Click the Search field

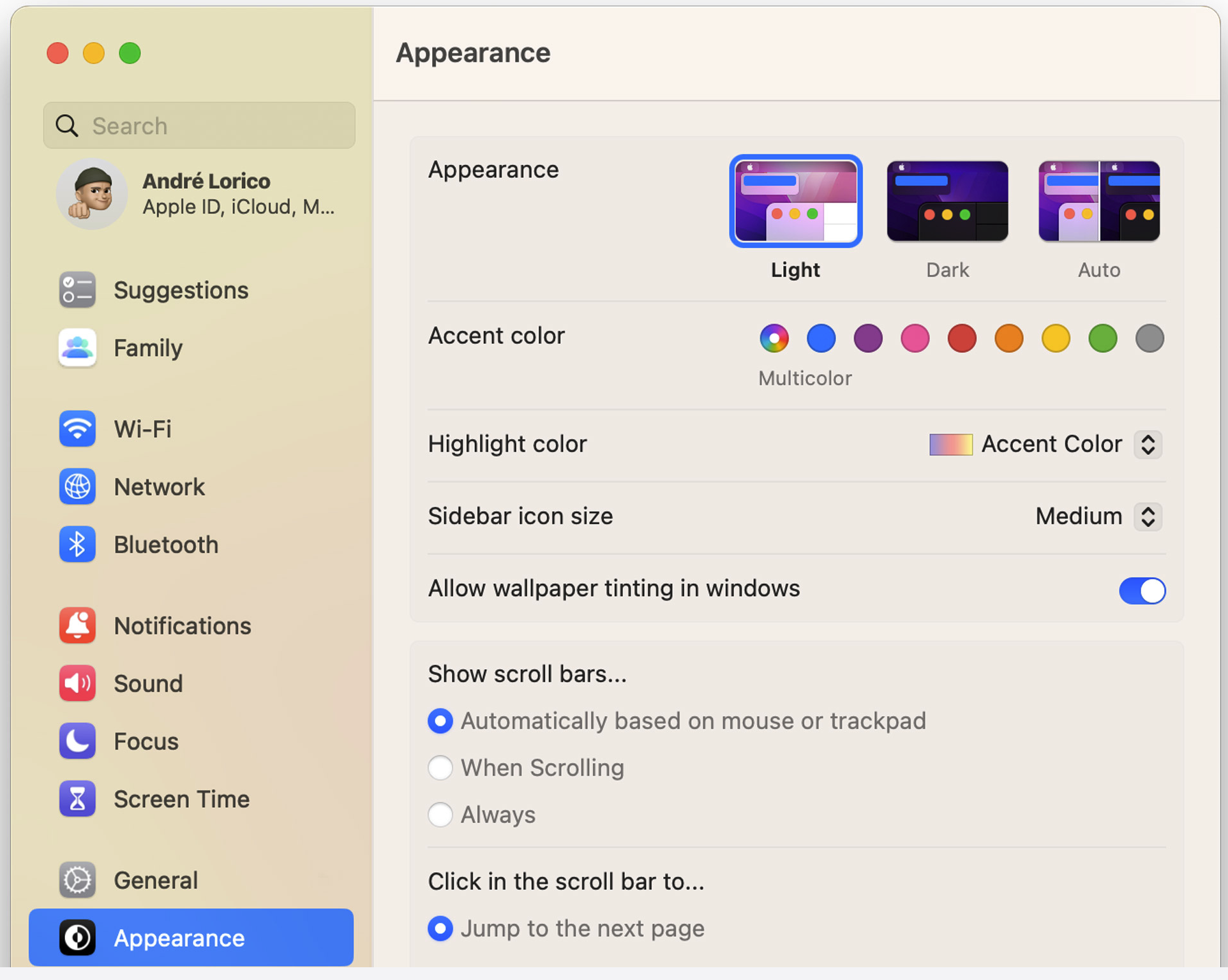(x=199, y=126)
